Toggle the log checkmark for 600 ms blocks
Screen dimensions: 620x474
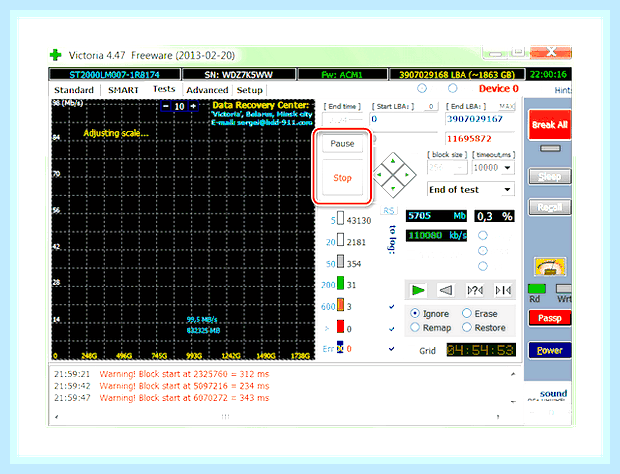(x=391, y=307)
